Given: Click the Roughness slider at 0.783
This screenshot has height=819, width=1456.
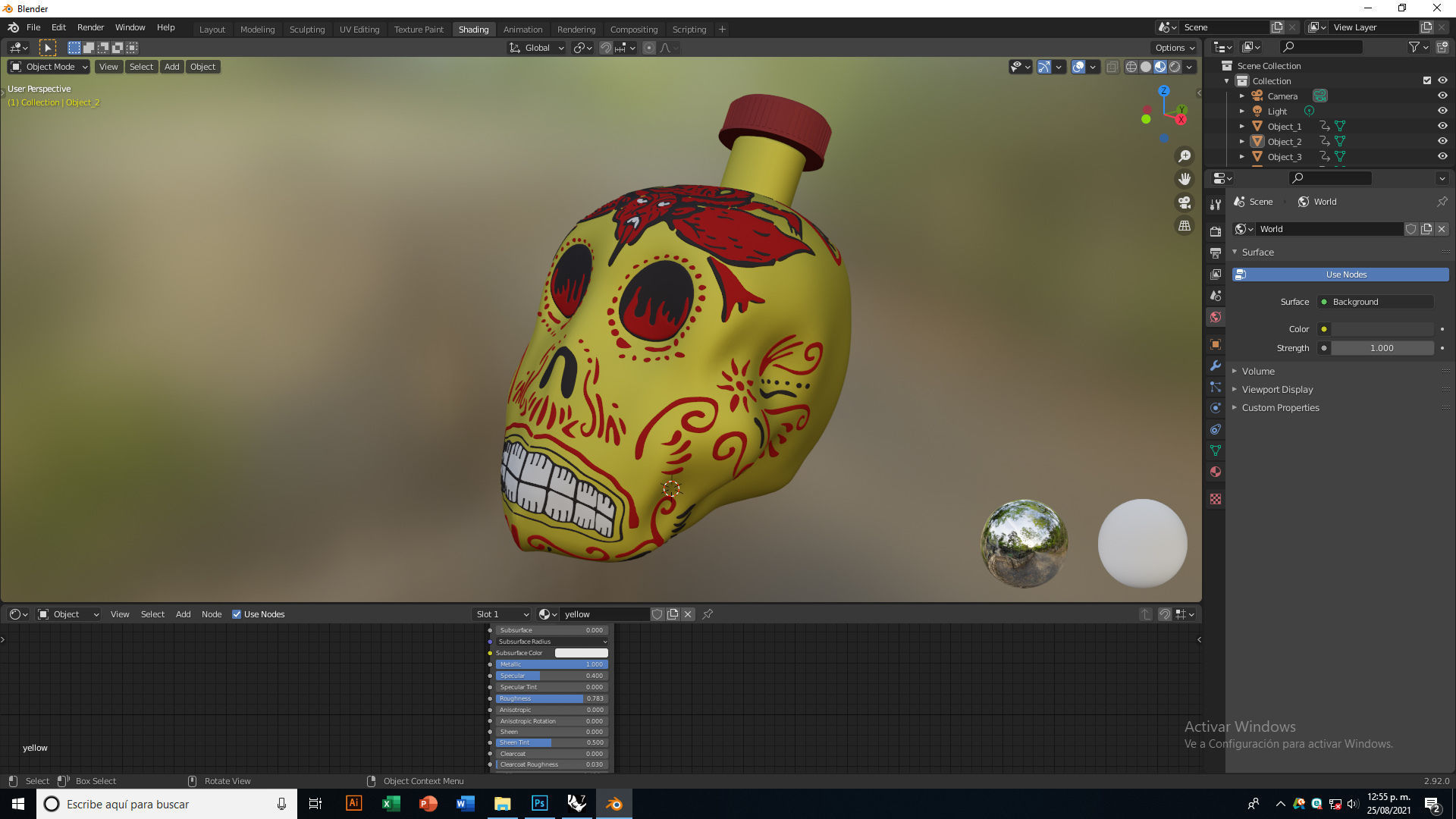Looking at the screenshot, I should point(551,698).
